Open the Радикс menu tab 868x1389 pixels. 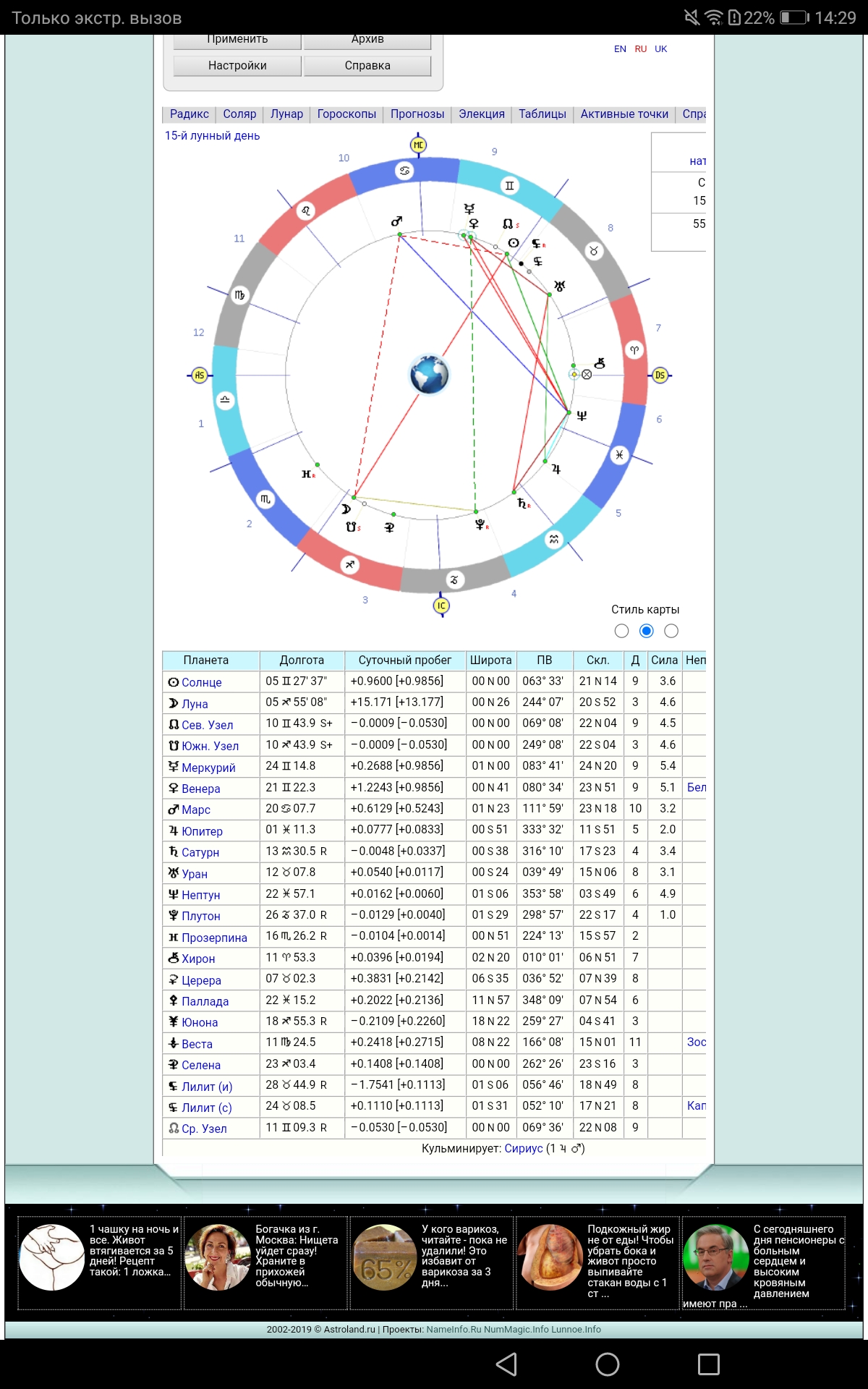(x=190, y=114)
